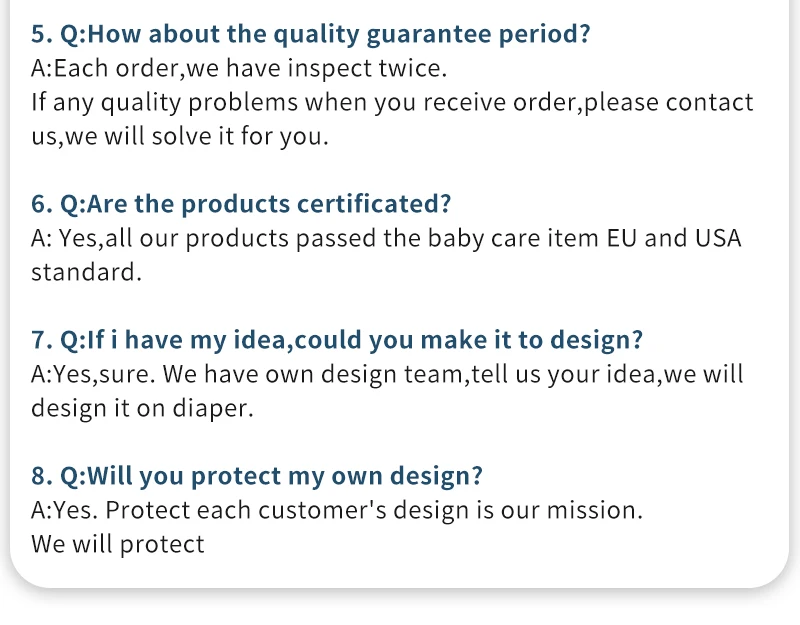Image resolution: width=800 pixels, height=625 pixels.
Task: Click the word 'standard.' in answer 6
Action: [86, 273]
